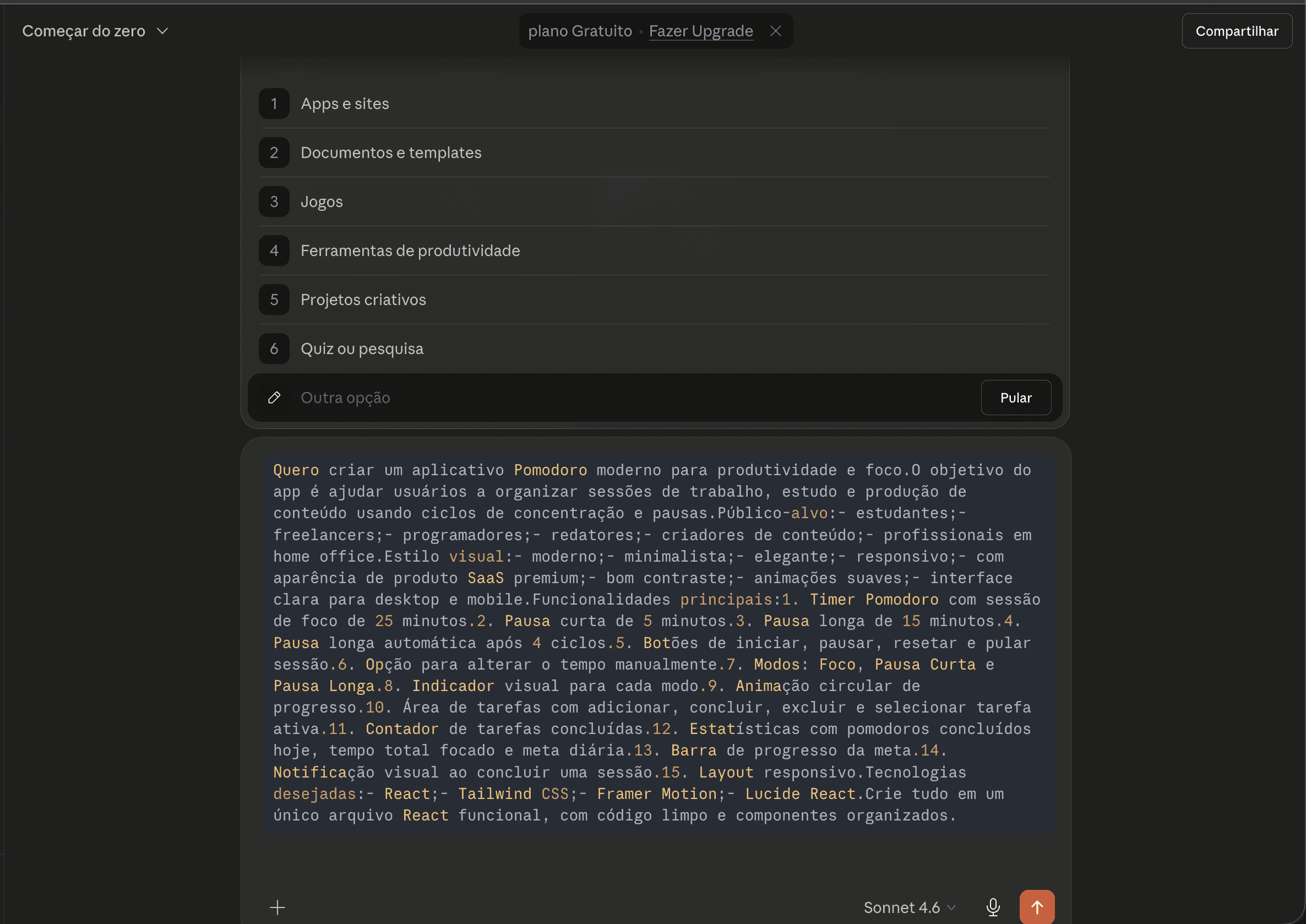Open the plus attachment menu
Image resolution: width=1306 pixels, height=924 pixels.
click(x=277, y=907)
